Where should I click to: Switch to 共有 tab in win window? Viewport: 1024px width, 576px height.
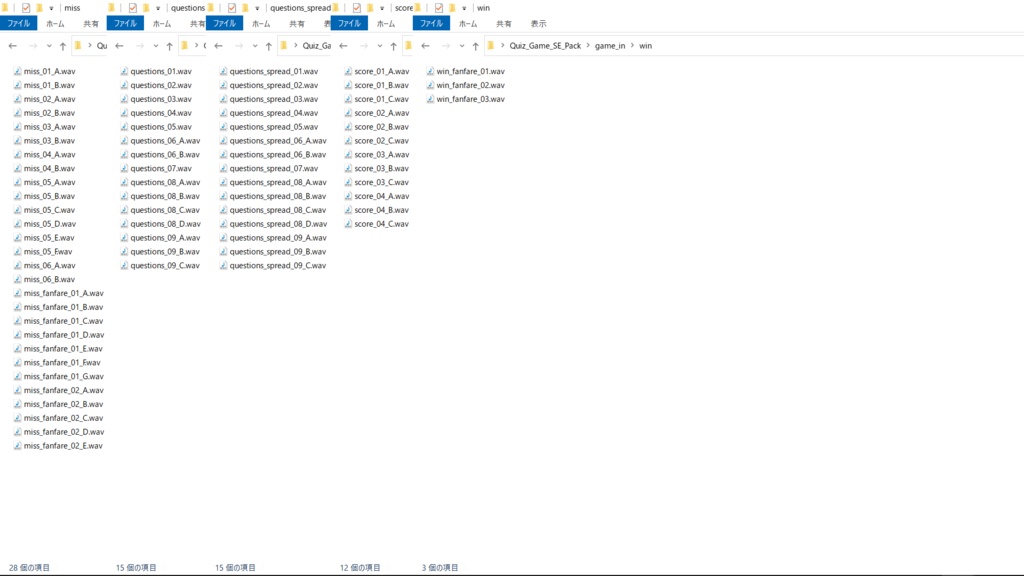(x=504, y=24)
